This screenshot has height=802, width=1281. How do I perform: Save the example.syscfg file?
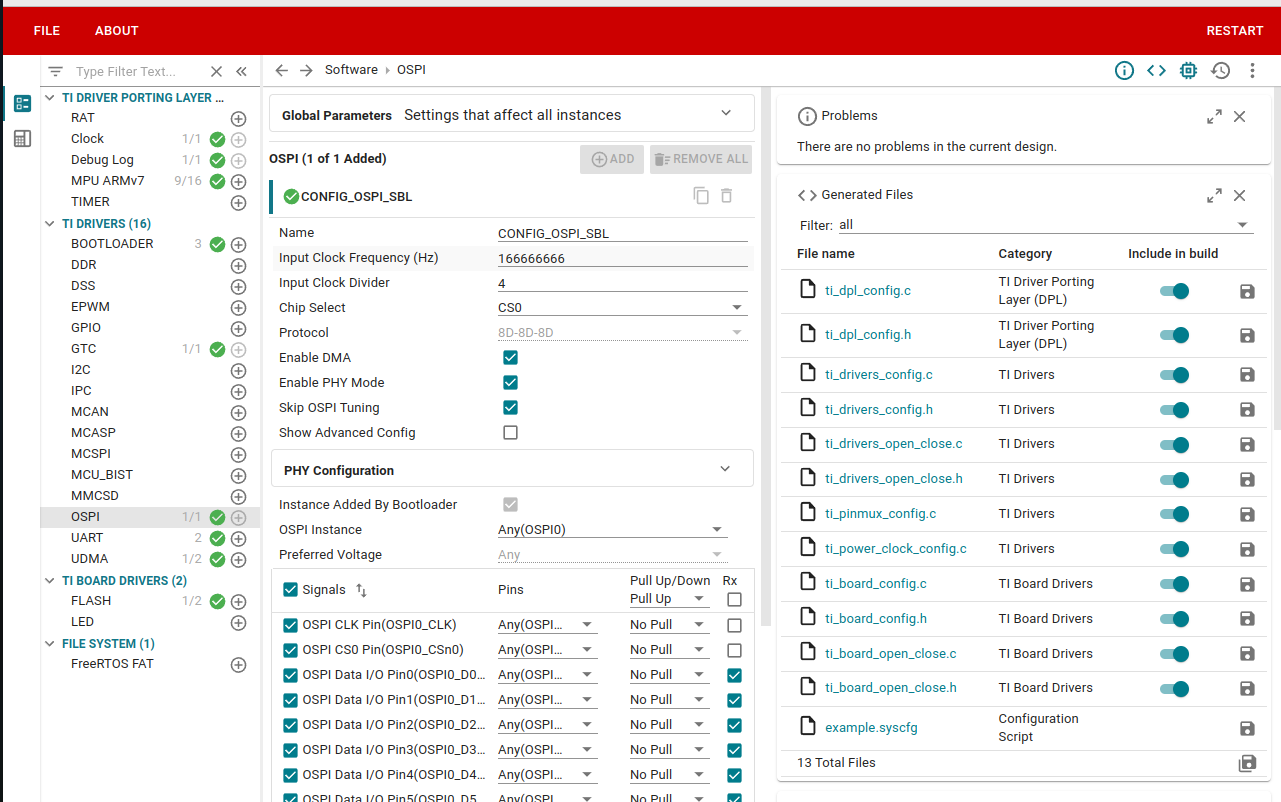coord(1247,728)
